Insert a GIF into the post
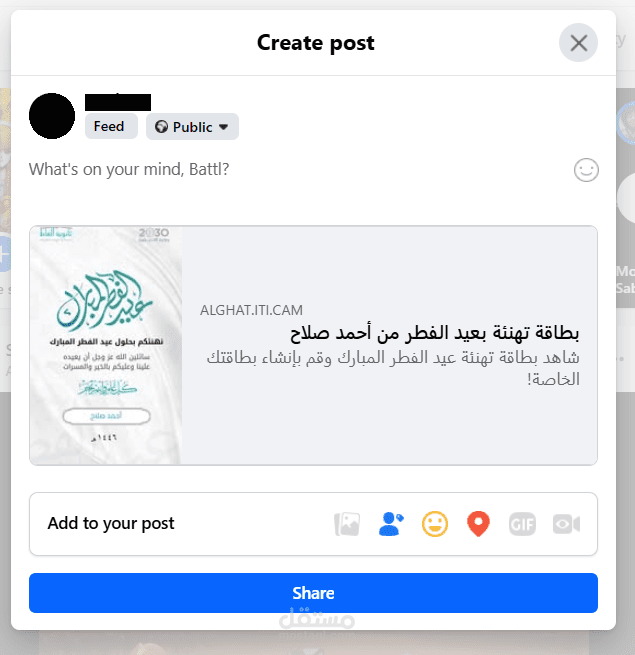This screenshot has width=635, height=655. (x=522, y=524)
